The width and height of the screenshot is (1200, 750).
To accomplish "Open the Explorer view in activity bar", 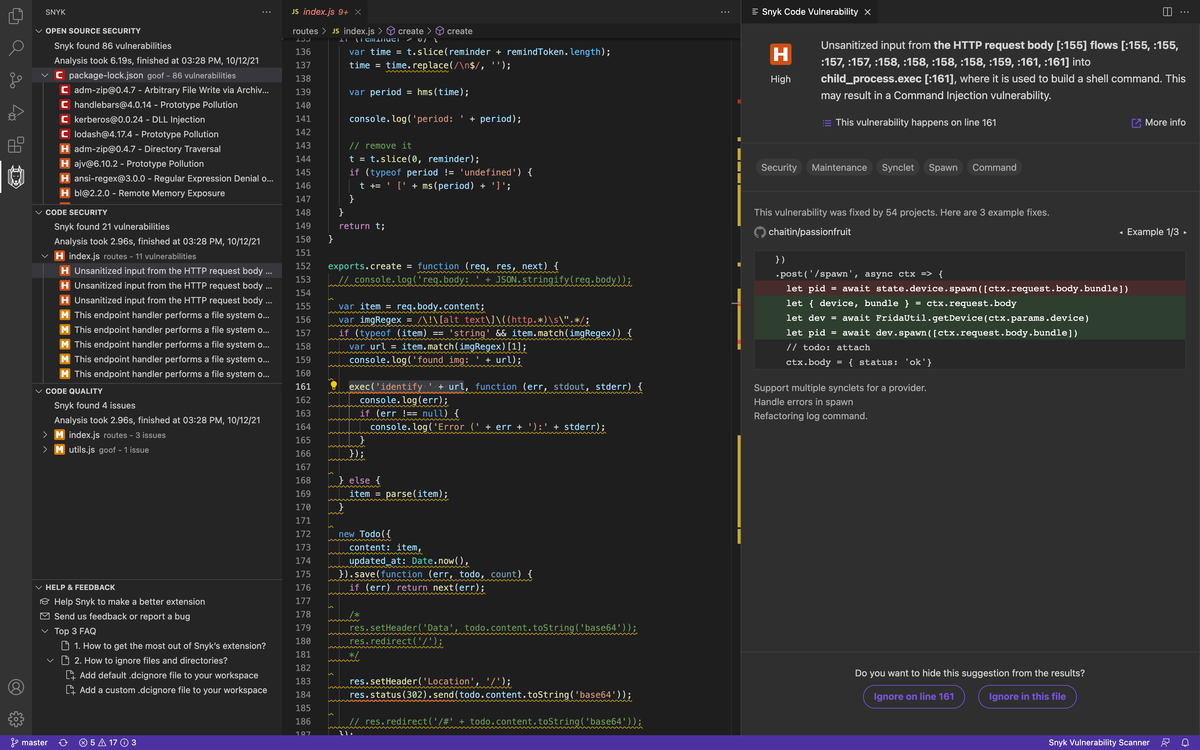I will pos(16,15).
